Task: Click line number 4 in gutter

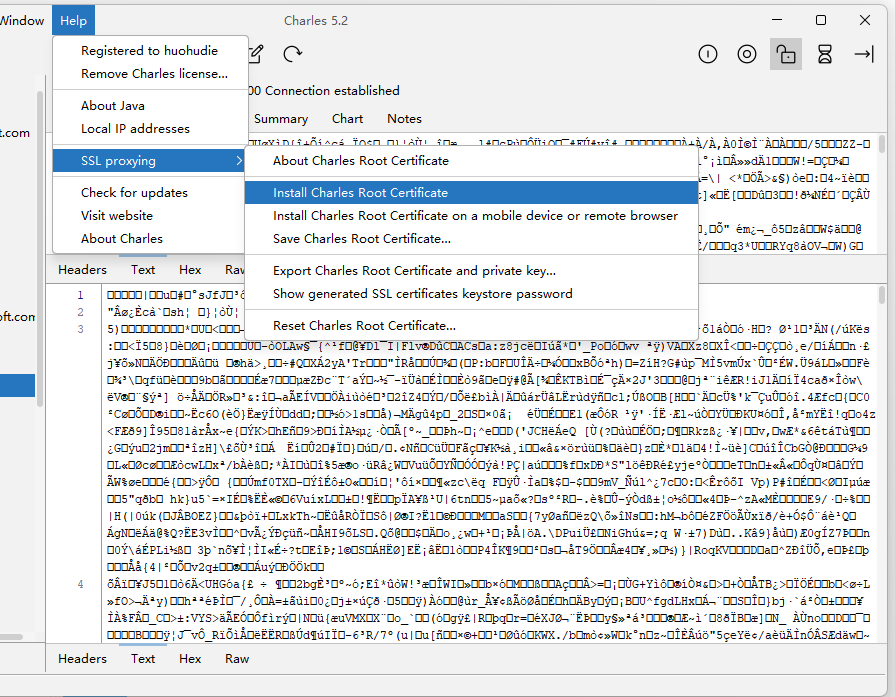Action: coord(80,584)
